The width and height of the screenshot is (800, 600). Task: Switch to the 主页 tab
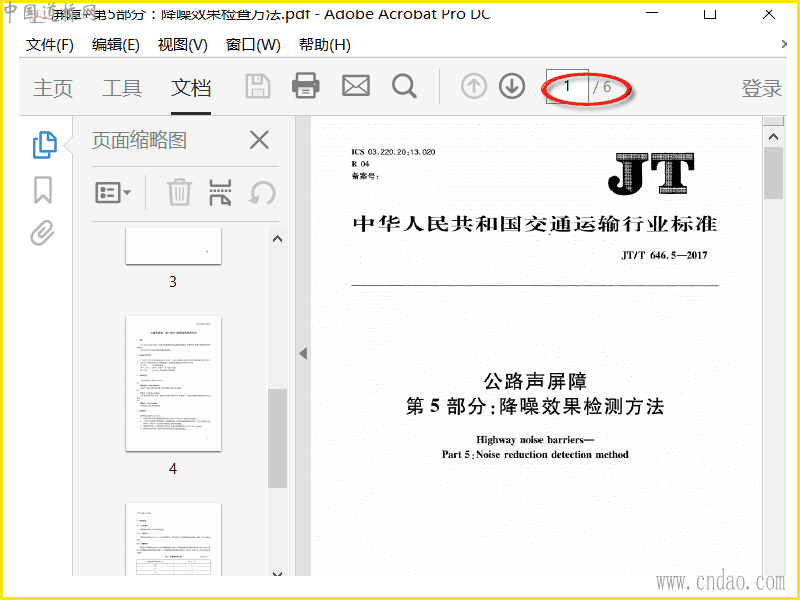tap(53, 88)
